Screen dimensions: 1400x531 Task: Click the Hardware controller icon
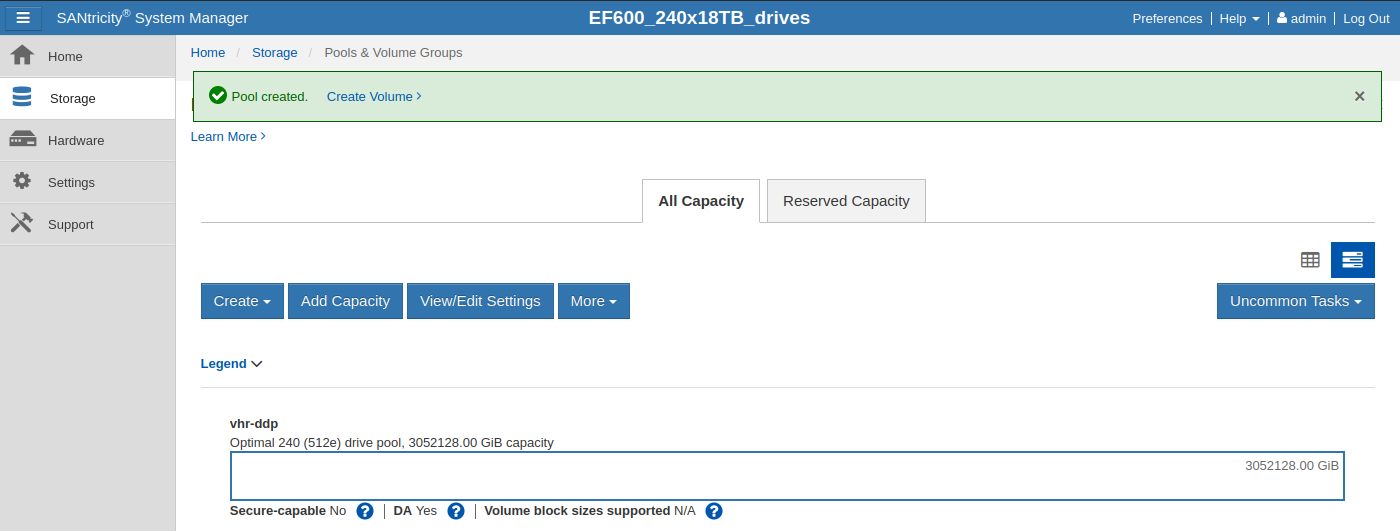coord(22,140)
